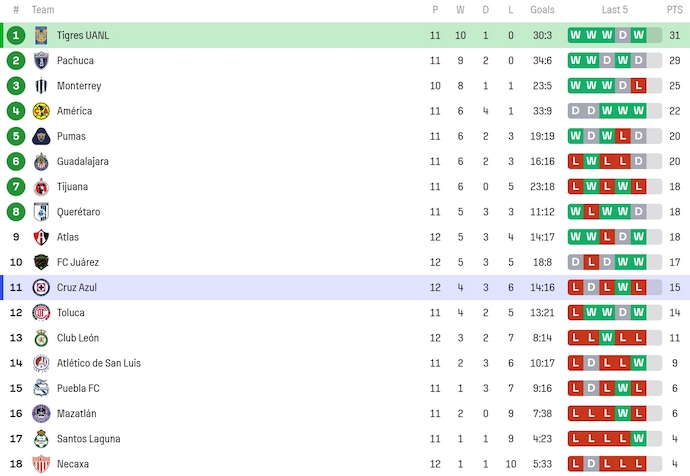
Task: Click the Mazatlán team logo
Action: click(x=41, y=413)
